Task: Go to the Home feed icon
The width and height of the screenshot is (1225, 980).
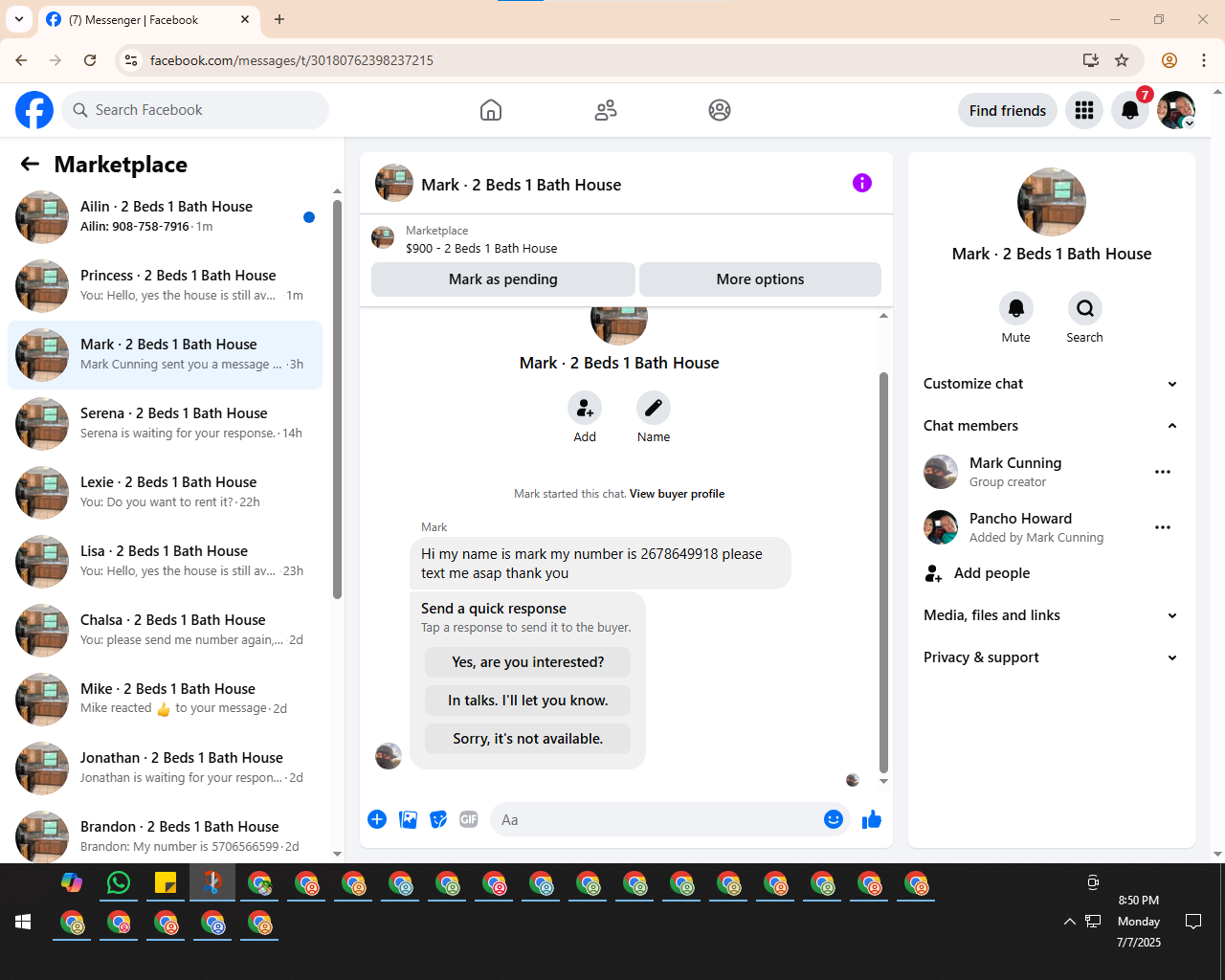Action: point(491,110)
